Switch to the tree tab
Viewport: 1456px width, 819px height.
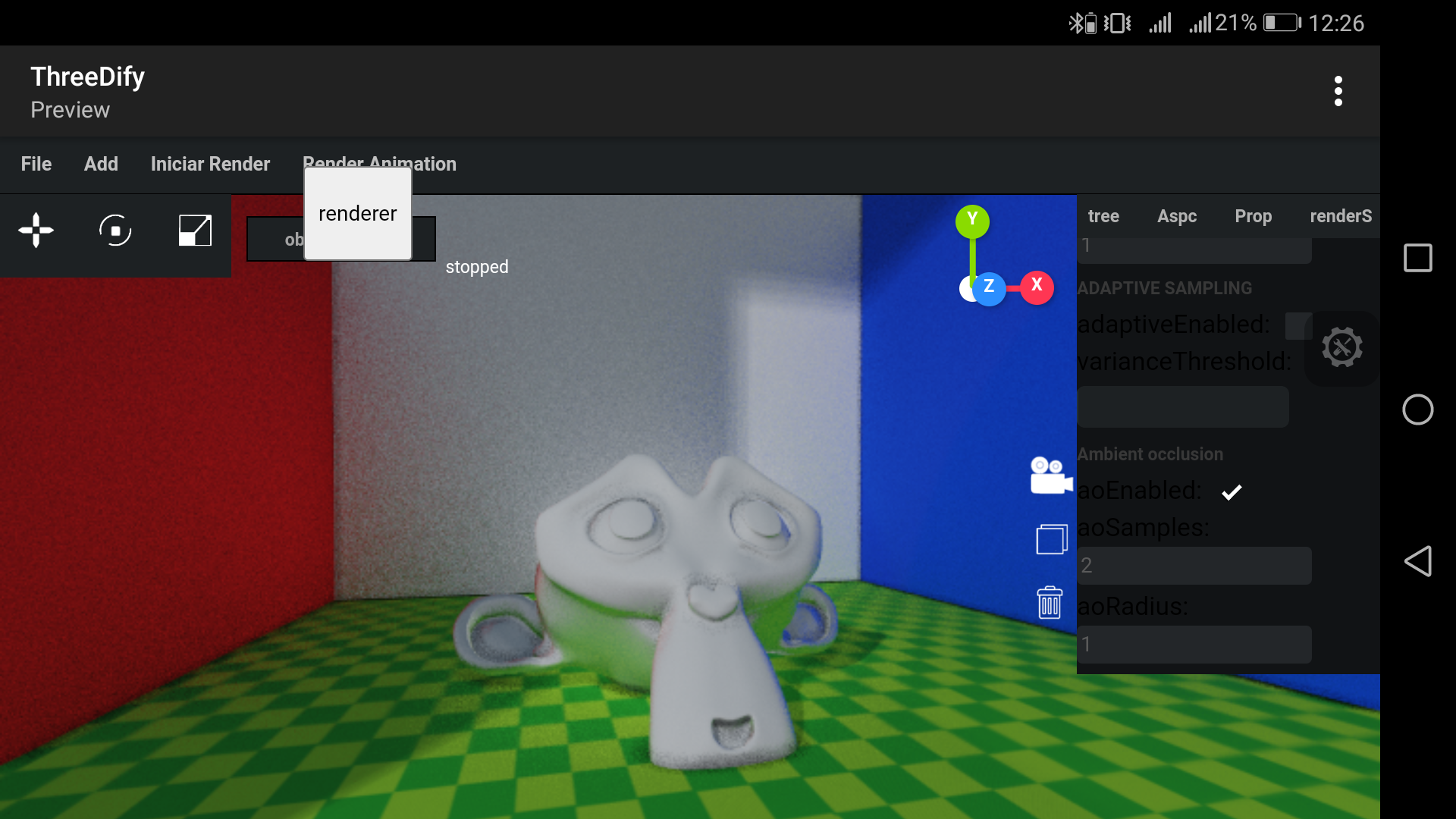click(1103, 216)
